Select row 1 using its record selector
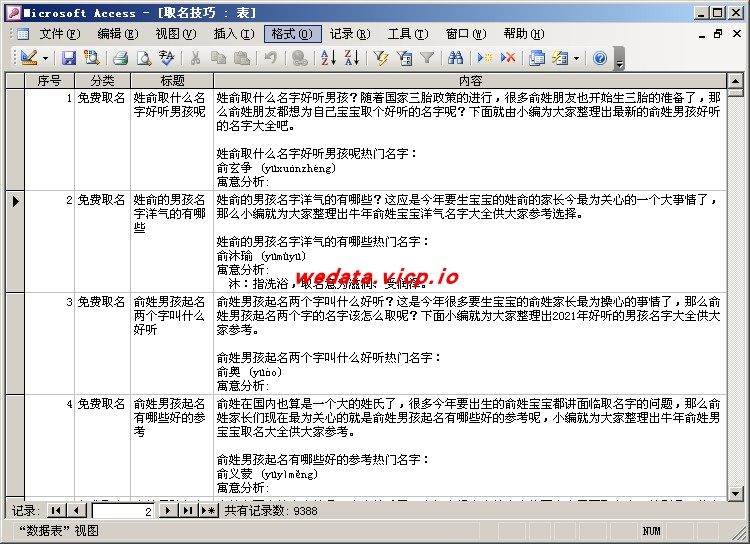 coord(15,140)
